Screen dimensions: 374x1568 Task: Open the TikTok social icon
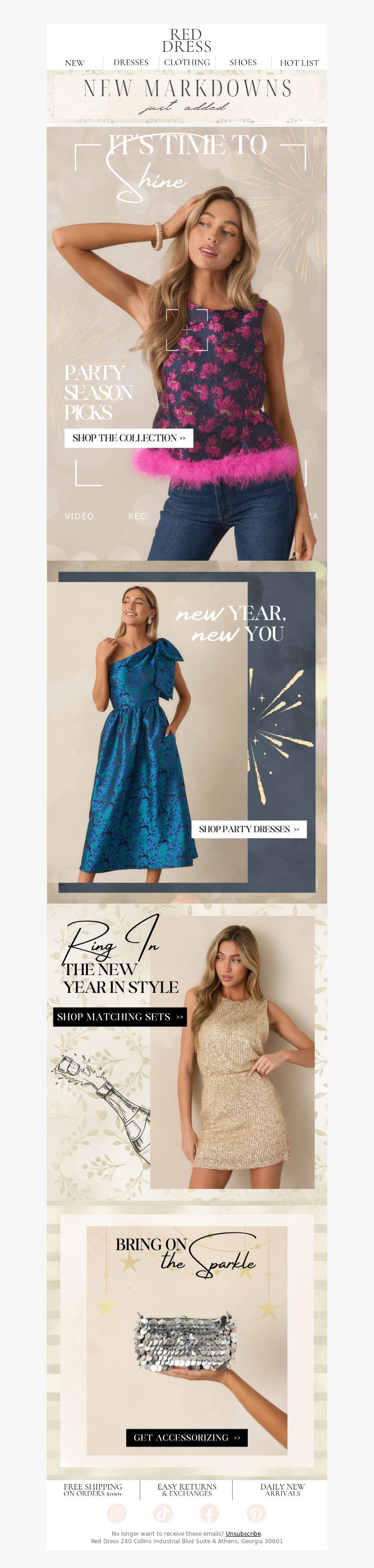163,1513
